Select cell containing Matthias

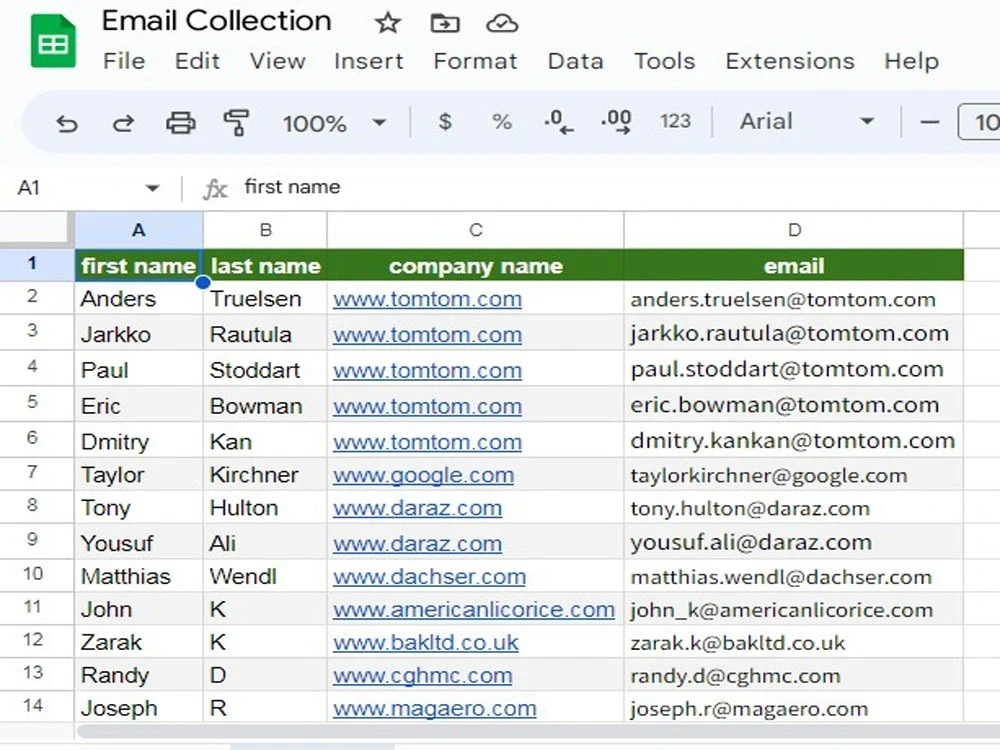tap(138, 577)
